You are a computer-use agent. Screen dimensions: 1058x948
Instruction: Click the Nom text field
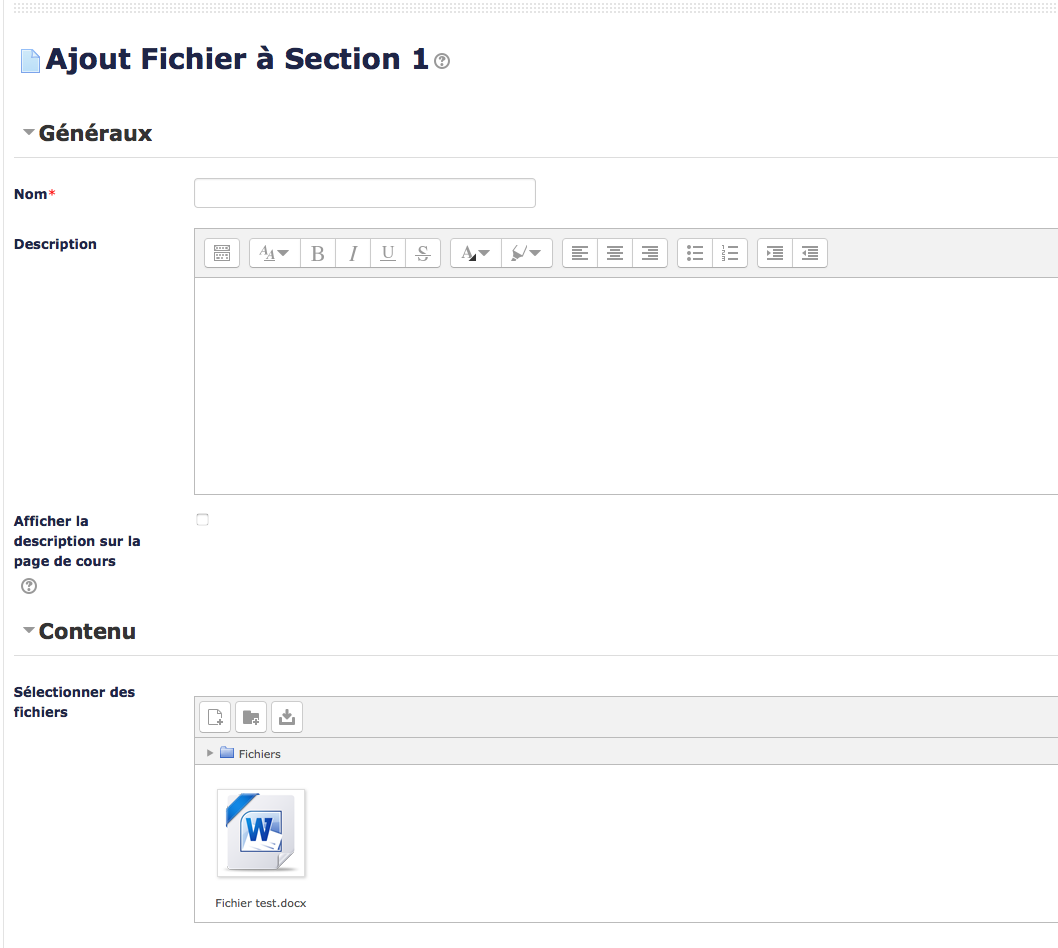[364, 193]
